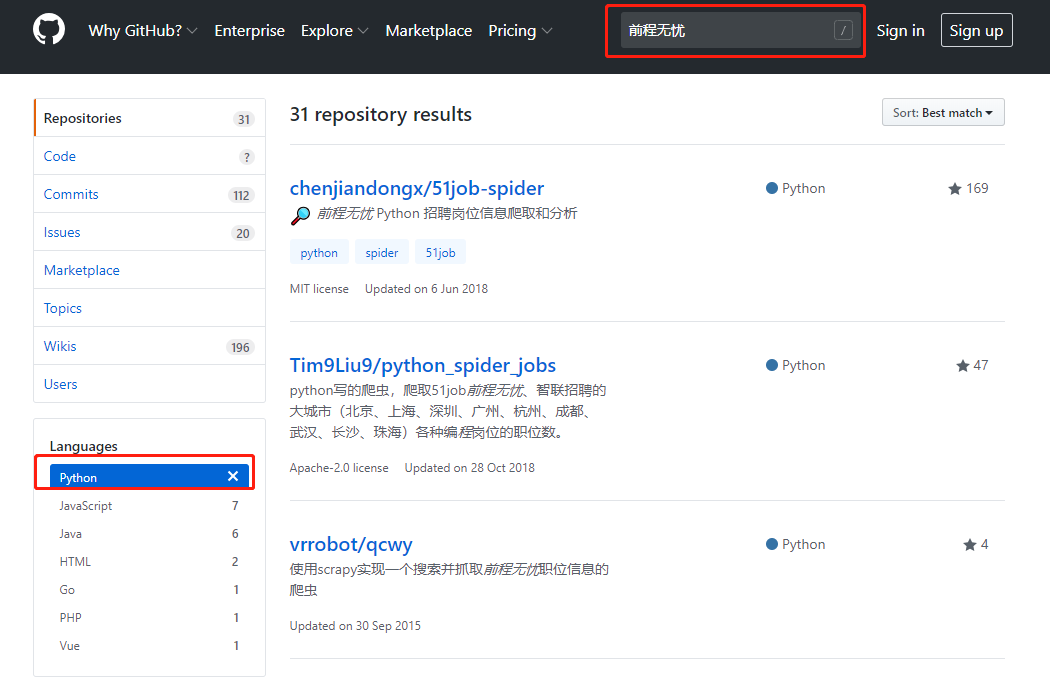Viewport: 1050px width, 686px height.
Task: Click the star icon beside 169
Action: [955, 189]
